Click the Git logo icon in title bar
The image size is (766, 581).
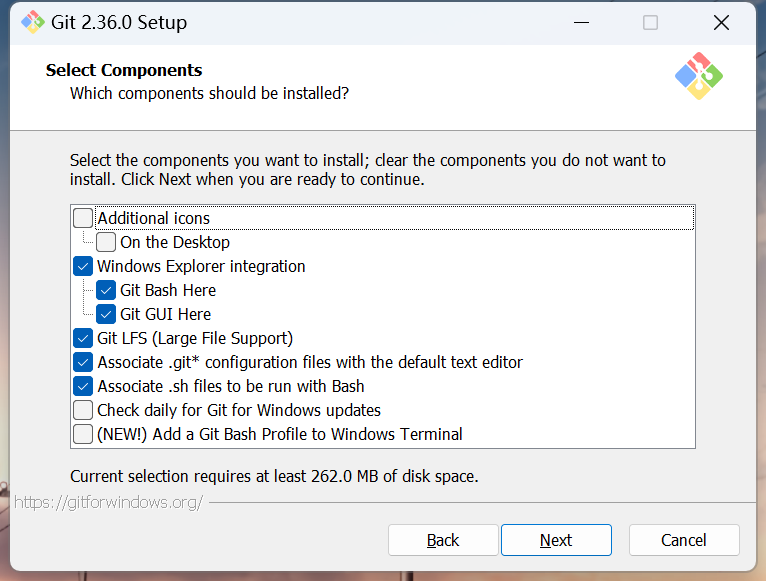(33, 22)
